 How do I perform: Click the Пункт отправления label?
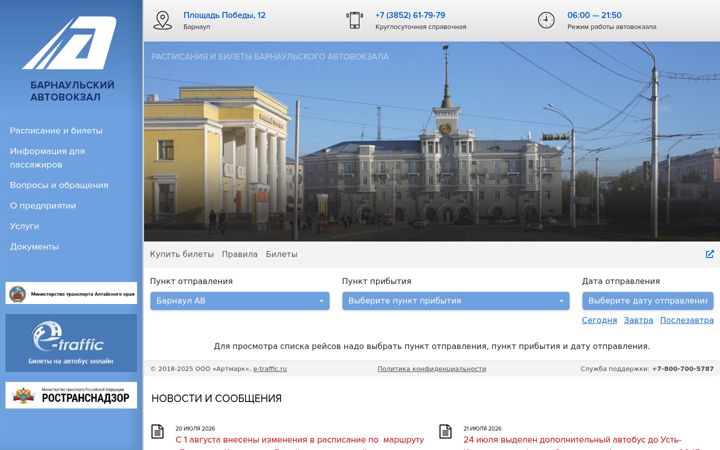(x=191, y=281)
